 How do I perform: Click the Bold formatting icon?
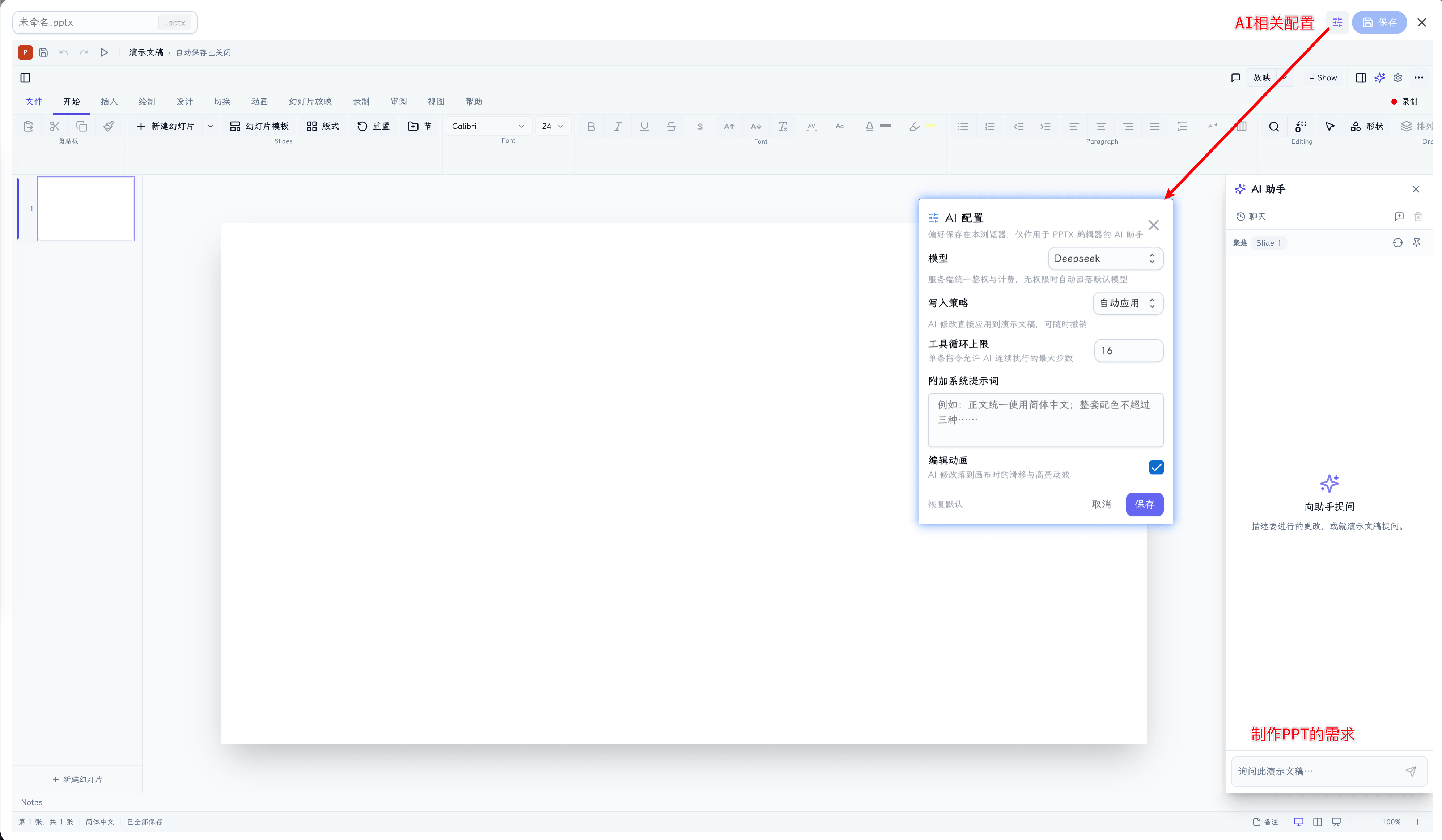click(590, 127)
